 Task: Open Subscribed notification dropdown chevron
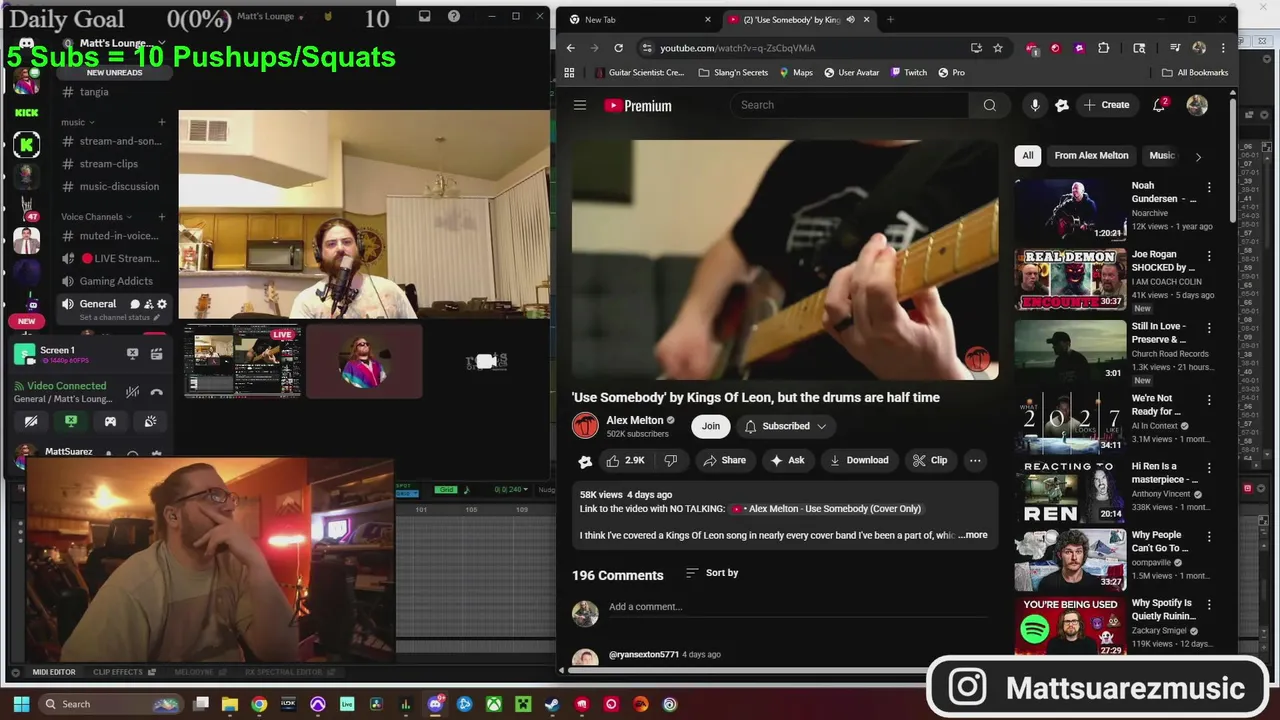[822, 426]
